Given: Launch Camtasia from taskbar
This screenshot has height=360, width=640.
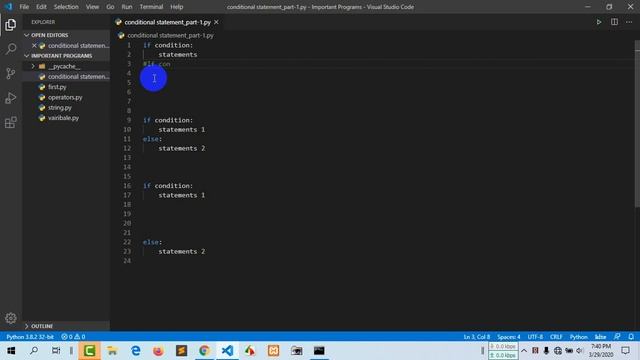Looking at the screenshot, I should 89,351.
